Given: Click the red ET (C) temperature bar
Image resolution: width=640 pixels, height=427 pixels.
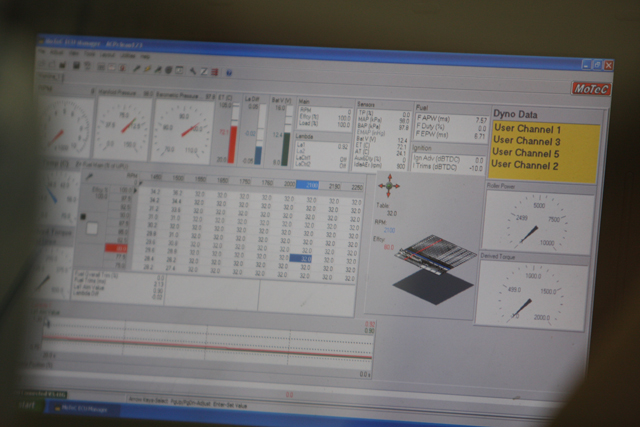Looking at the screenshot, I should [x=232, y=145].
